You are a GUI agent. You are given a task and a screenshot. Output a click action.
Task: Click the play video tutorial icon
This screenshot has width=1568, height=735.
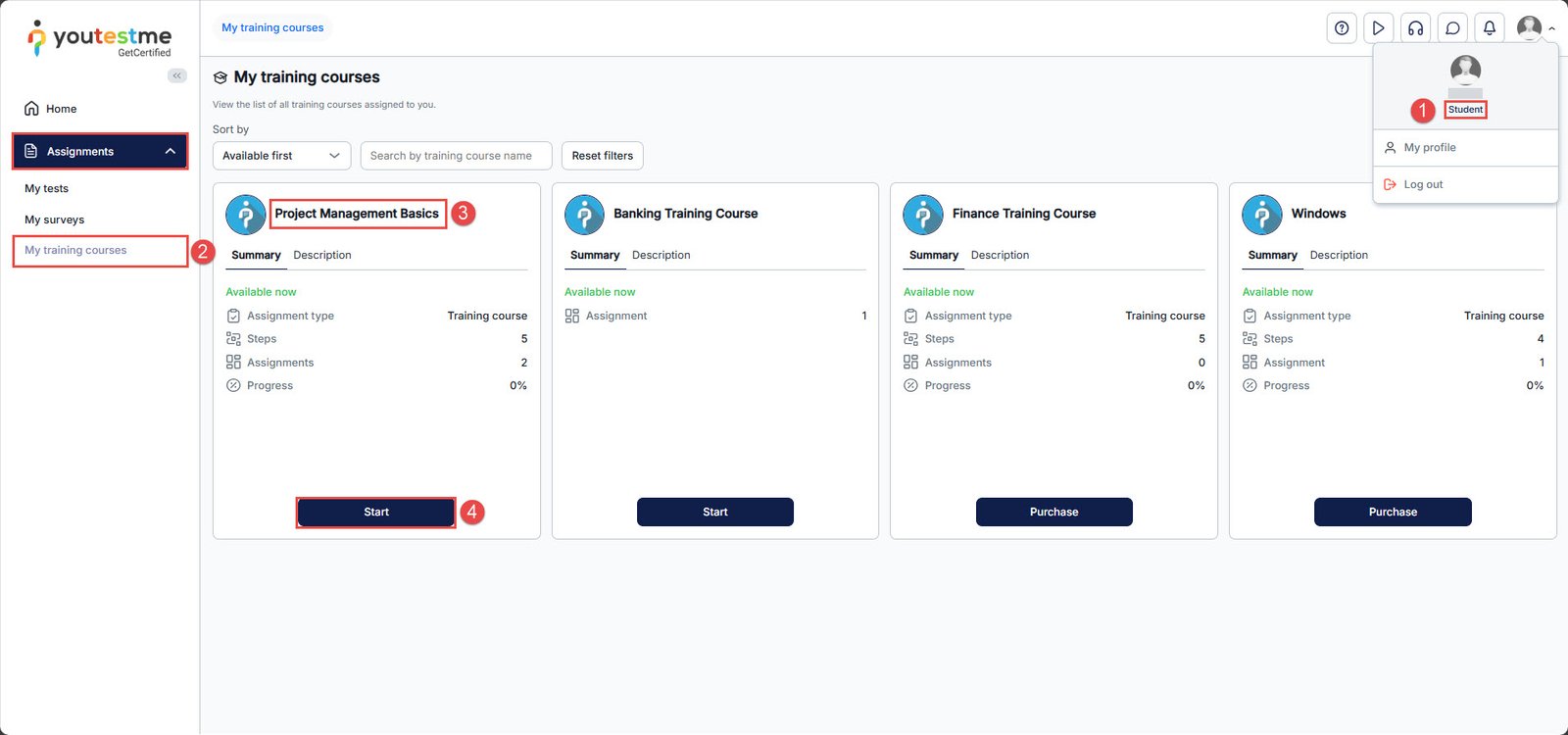coord(1378,28)
